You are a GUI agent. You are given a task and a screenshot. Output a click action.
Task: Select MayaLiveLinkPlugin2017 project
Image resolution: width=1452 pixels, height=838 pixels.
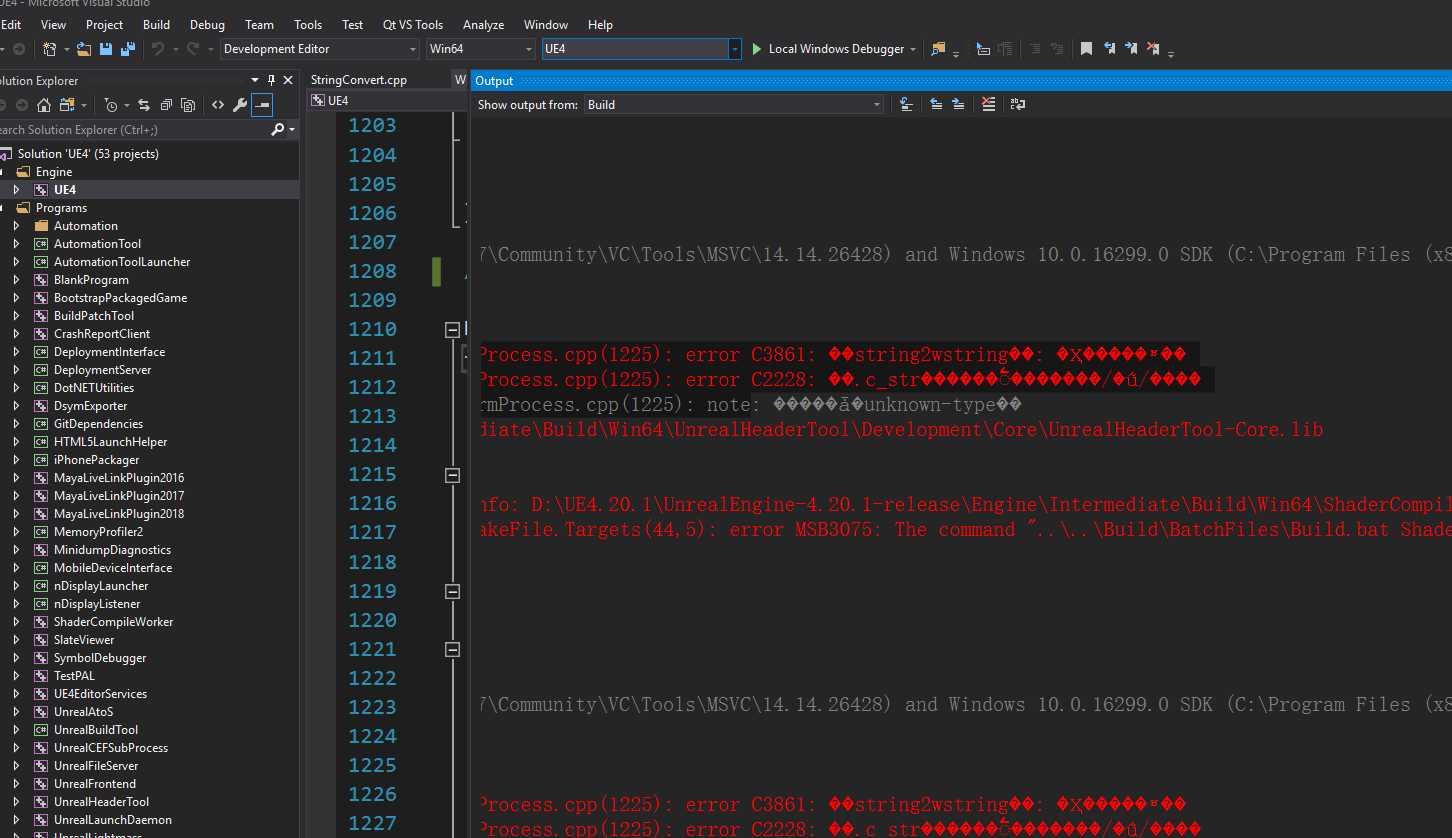(x=118, y=496)
